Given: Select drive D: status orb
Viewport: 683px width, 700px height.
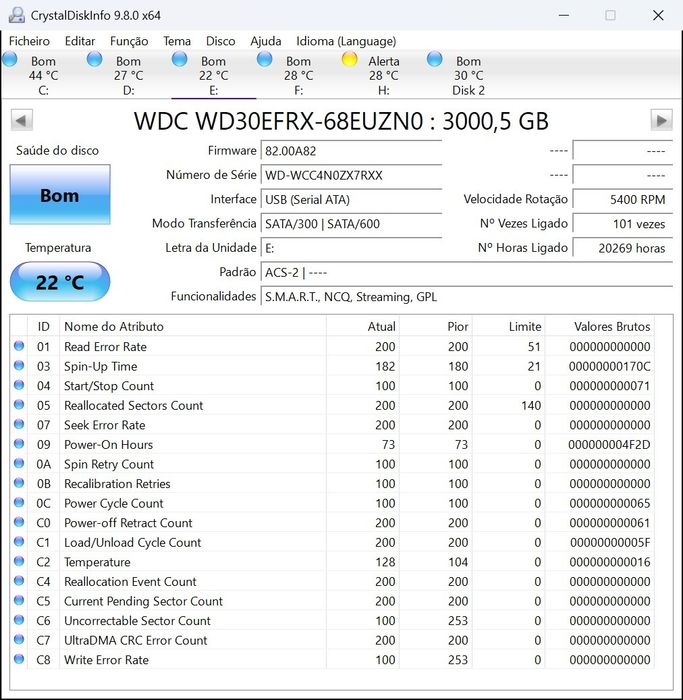Looking at the screenshot, I should click(95, 59).
